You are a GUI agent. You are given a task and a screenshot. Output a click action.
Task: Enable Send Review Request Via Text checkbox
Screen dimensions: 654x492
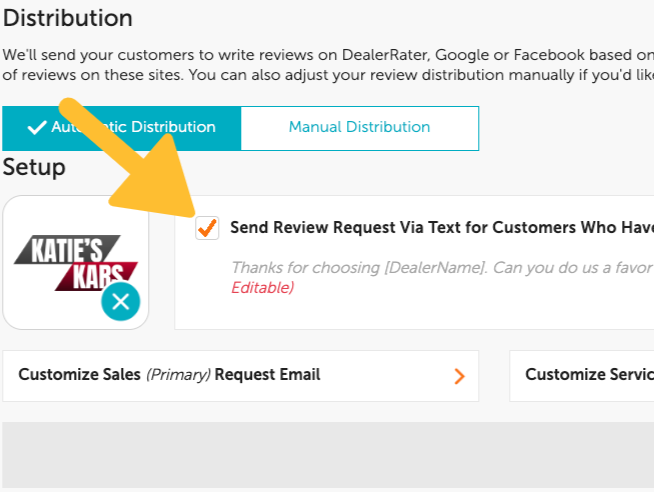(208, 228)
